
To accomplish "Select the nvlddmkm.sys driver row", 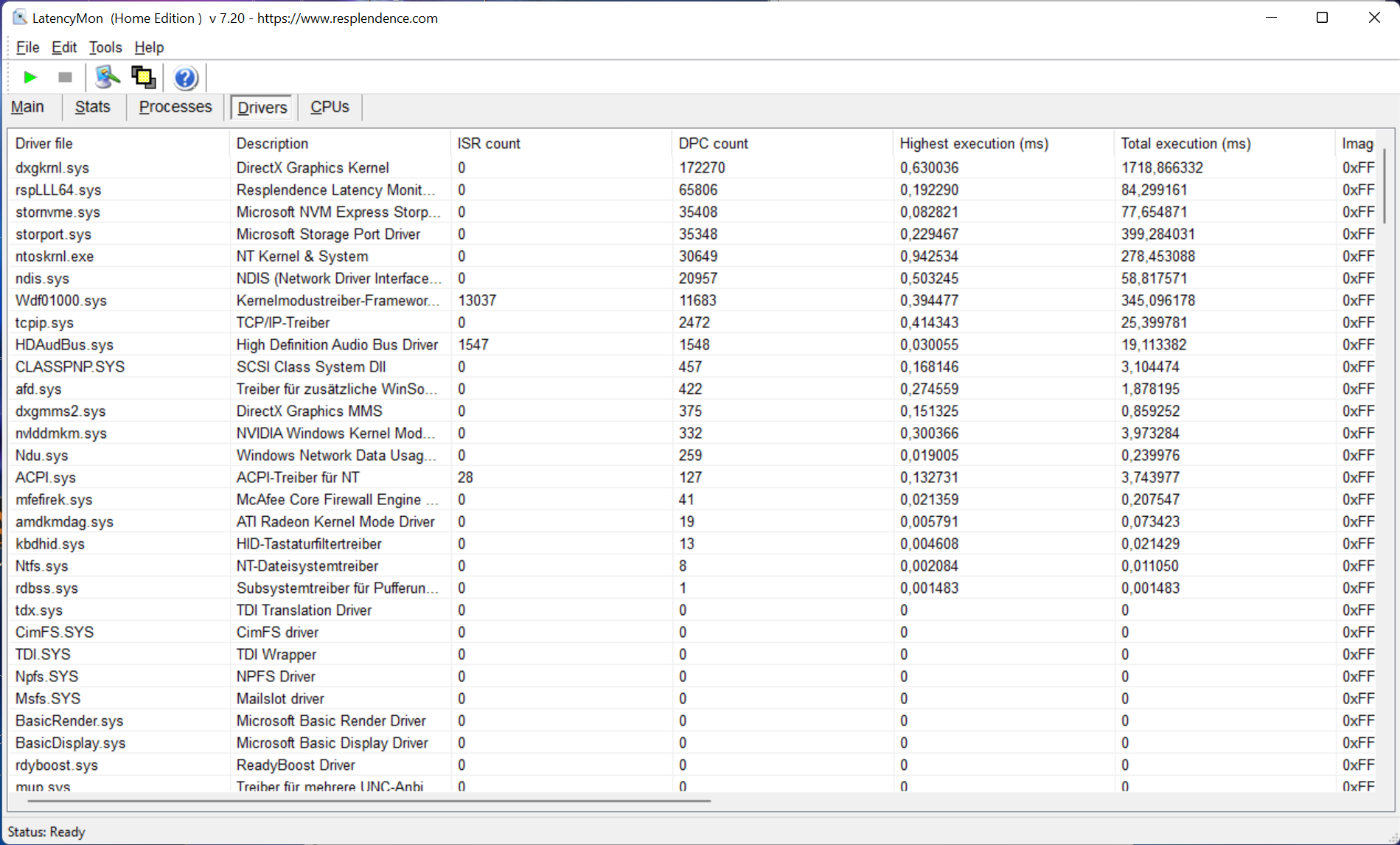I will tap(61, 433).
